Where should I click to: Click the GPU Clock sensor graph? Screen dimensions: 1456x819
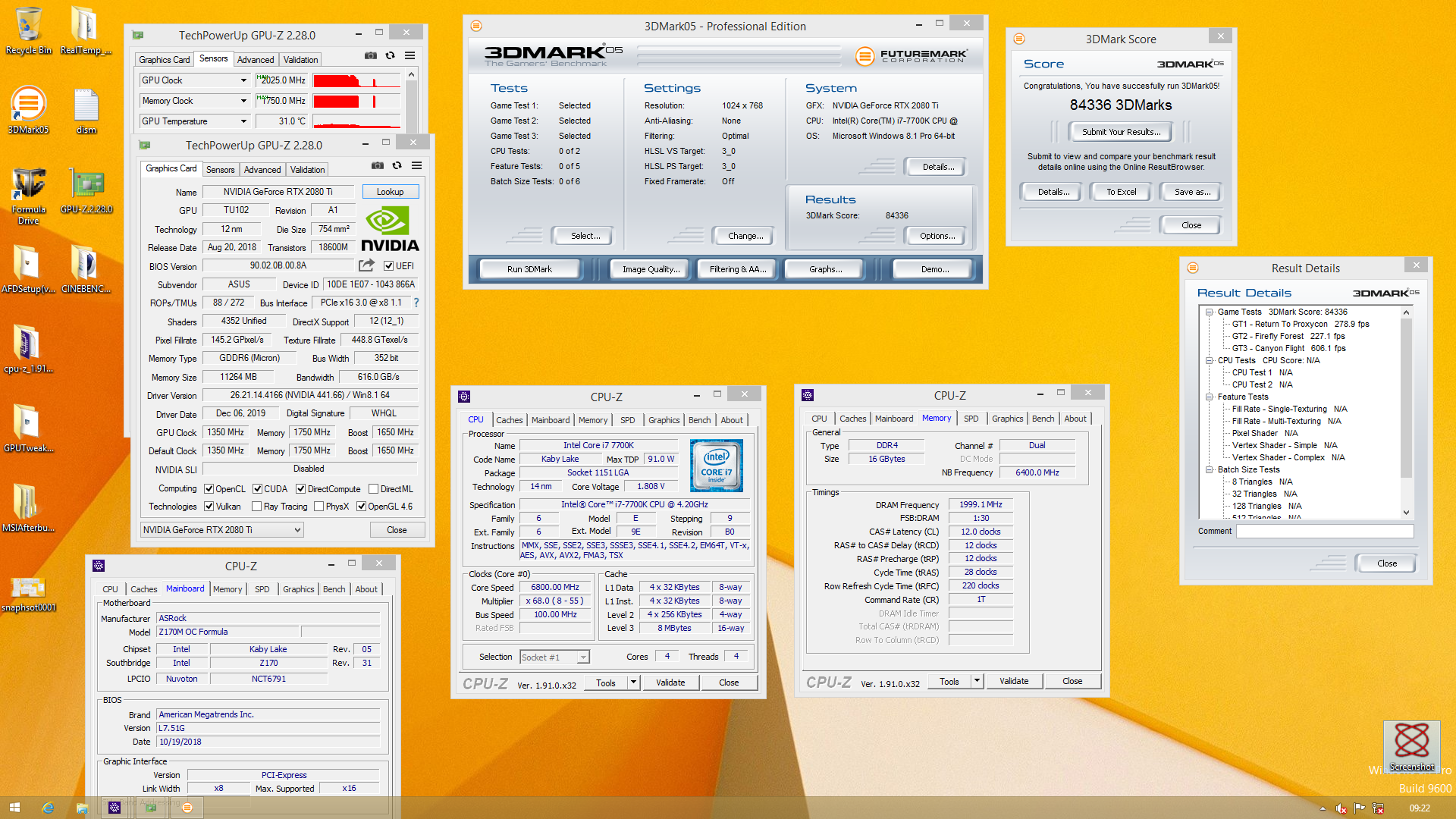(x=356, y=80)
